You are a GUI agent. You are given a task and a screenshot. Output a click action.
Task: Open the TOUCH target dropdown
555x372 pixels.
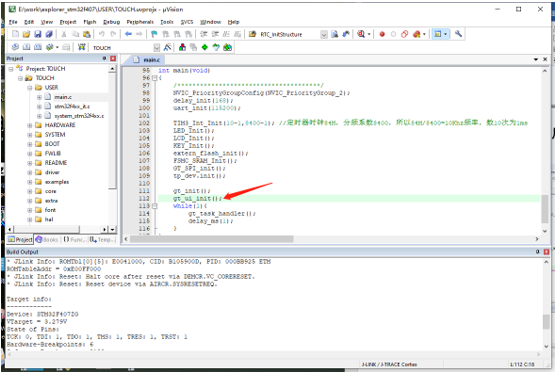click(157, 47)
